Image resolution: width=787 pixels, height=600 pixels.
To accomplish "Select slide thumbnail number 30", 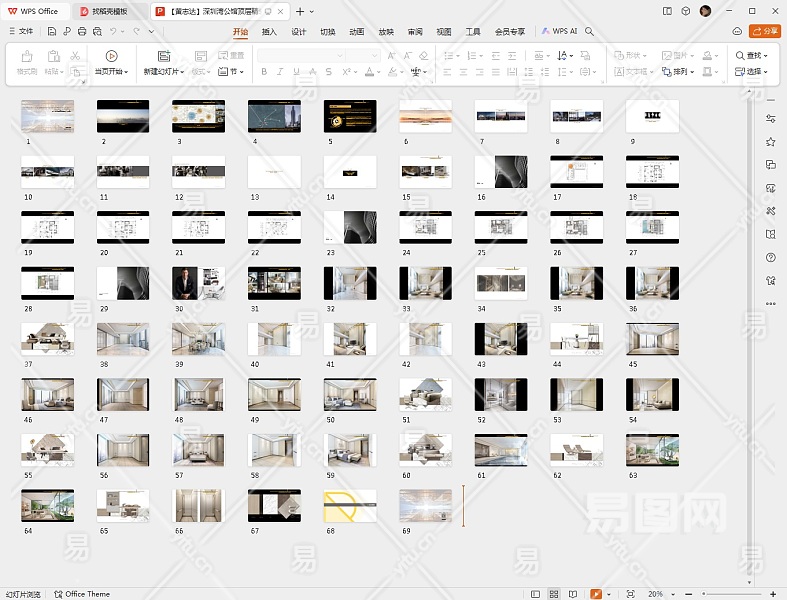I will tap(198, 283).
